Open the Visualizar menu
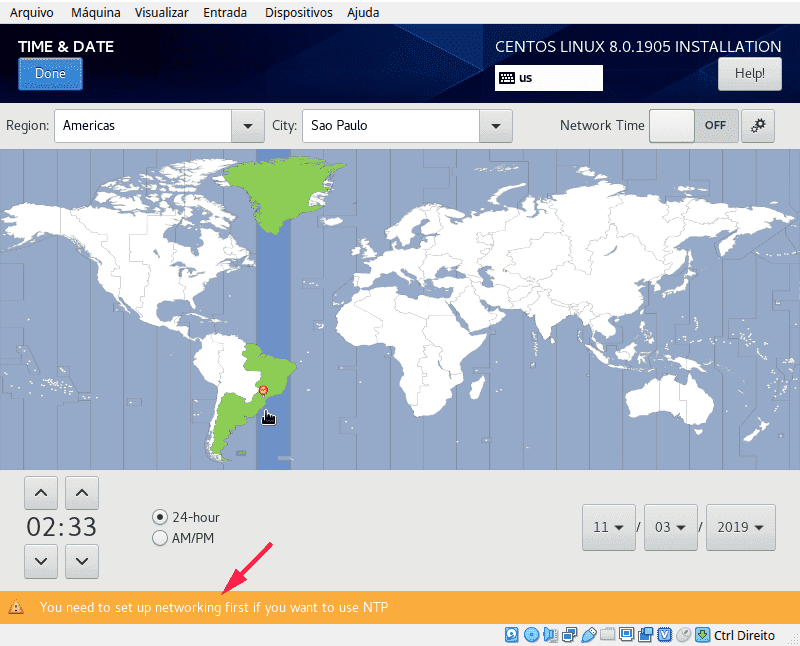 tap(161, 13)
